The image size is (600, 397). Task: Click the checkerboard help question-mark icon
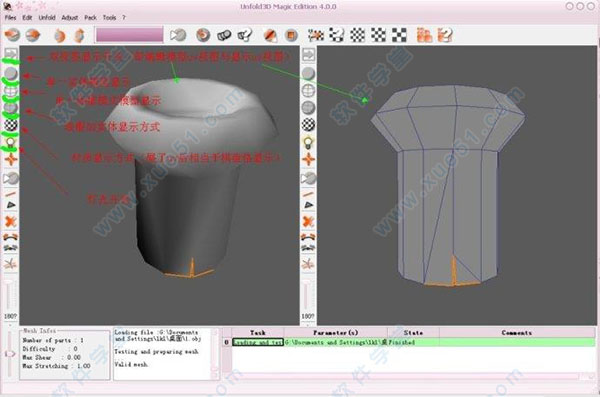(x=337, y=35)
